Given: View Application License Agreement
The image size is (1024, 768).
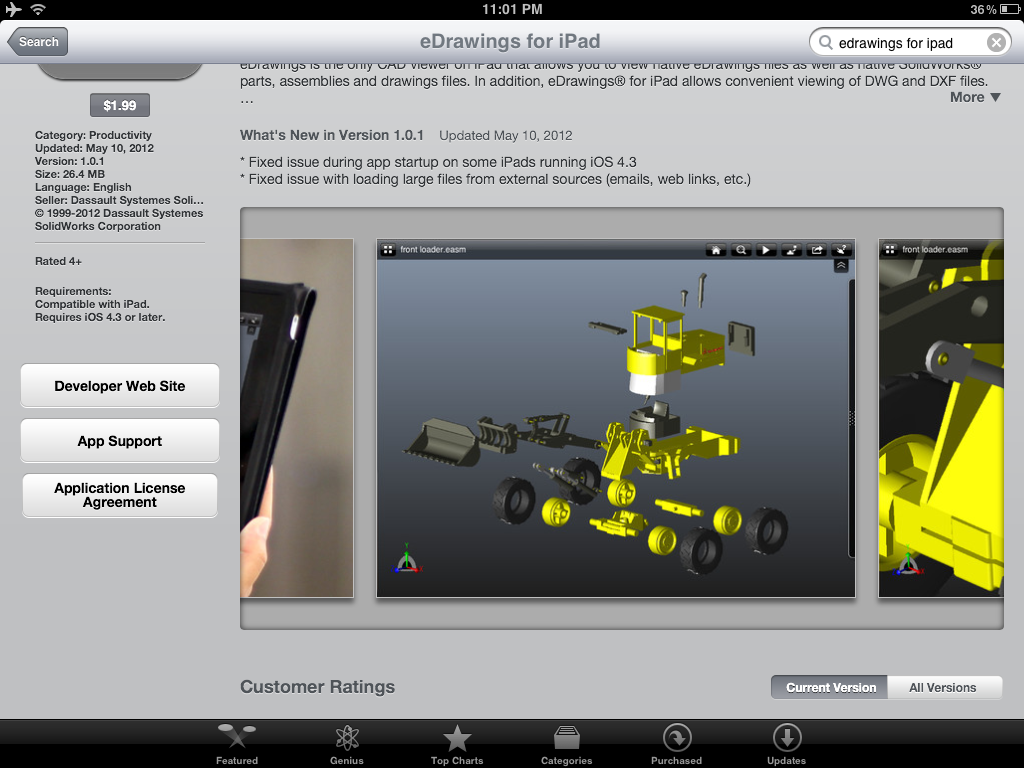Looking at the screenshot, I should [x=120, y=495].
